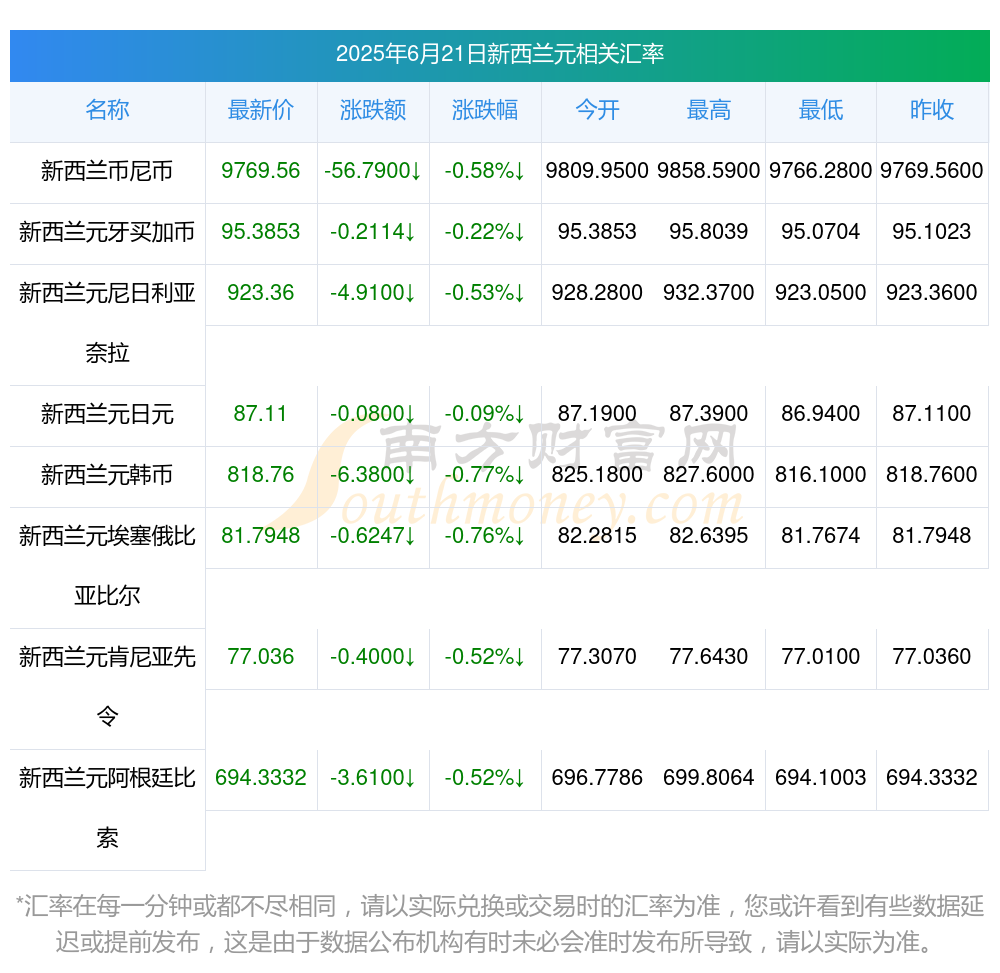1000x973 pixels.
Task: Select the row name 新西兰元韩币
Action: point(107,476)
